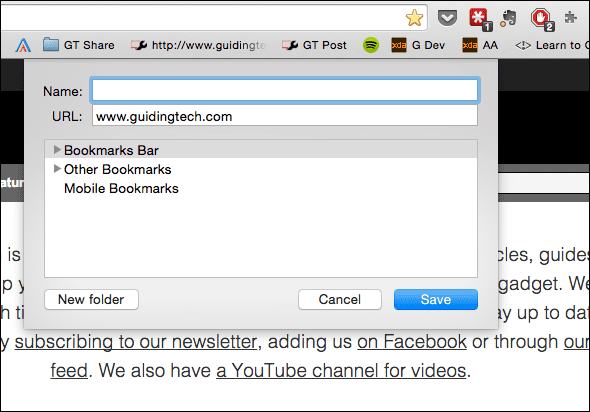590x412 pixels.
Task: Click the yellow bookmark star icon
Action: tap(414, 18)
